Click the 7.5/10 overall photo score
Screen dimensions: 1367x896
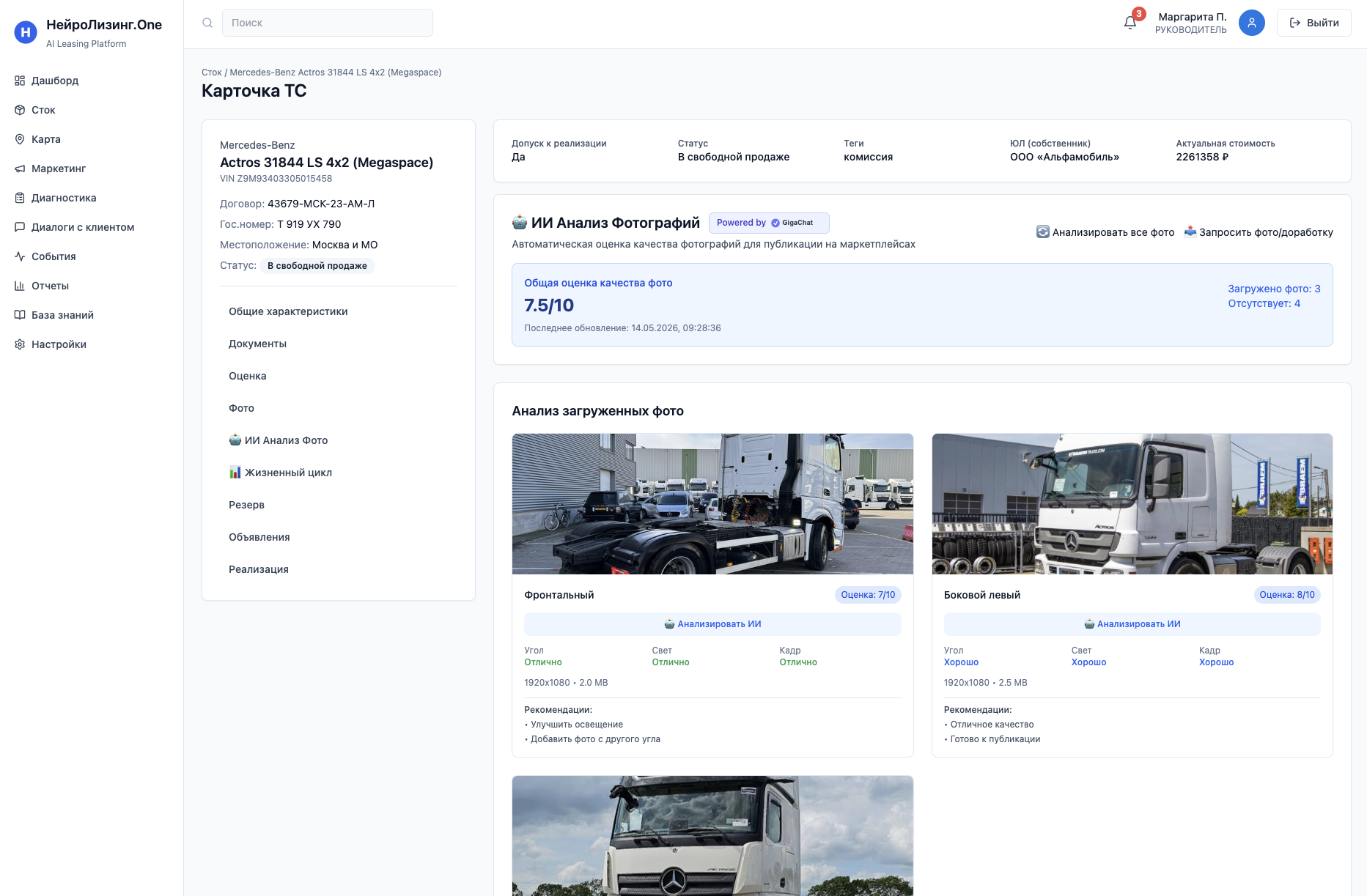549,306
